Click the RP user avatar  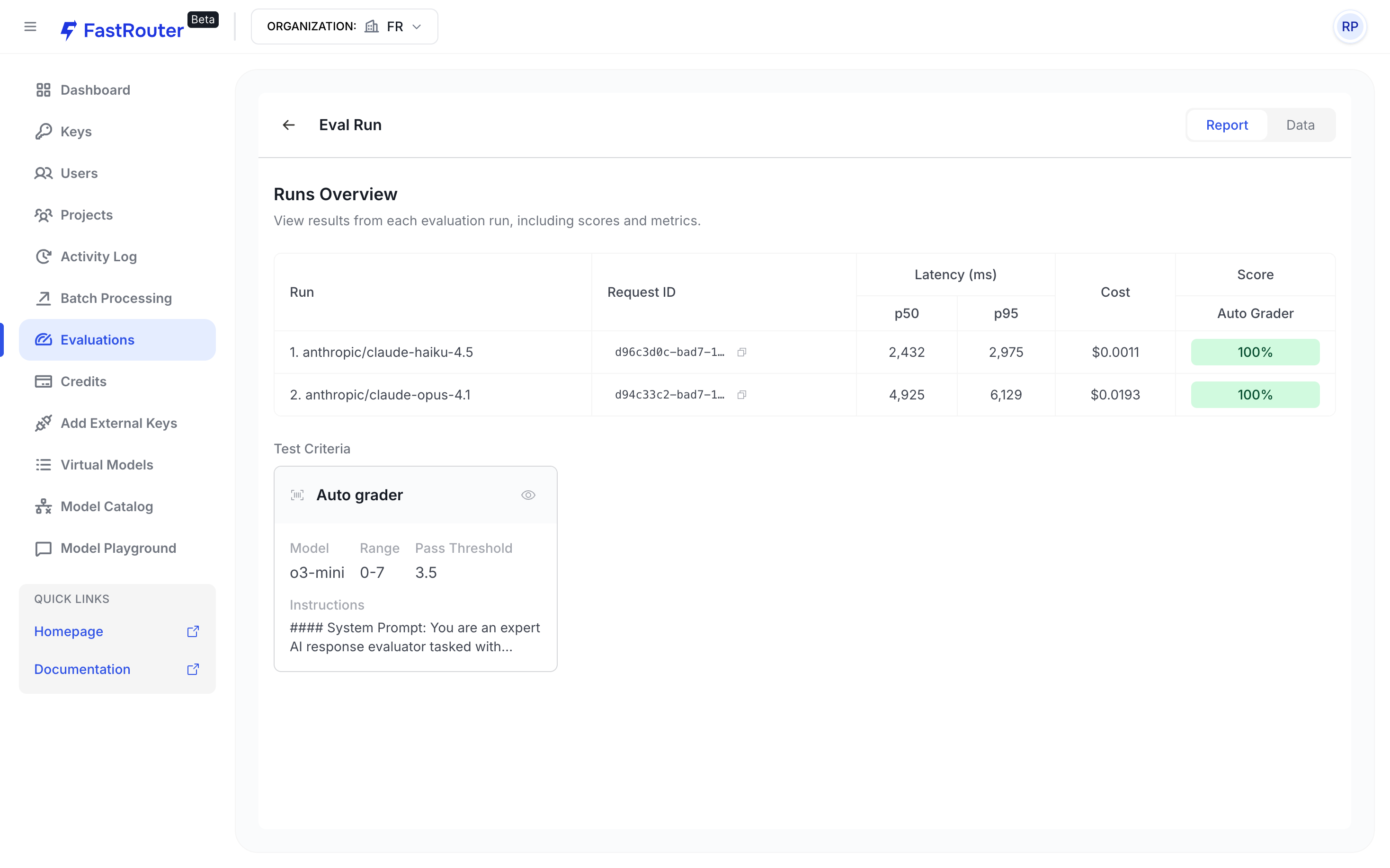point(1349,27)
